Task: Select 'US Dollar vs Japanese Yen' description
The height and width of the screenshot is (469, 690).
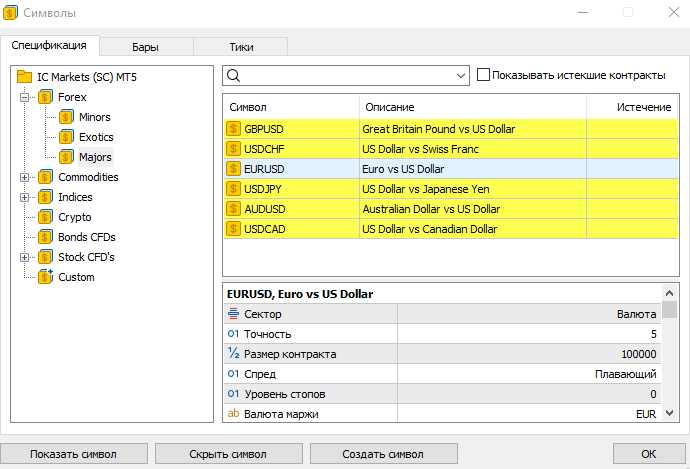Action: (426, 189)
